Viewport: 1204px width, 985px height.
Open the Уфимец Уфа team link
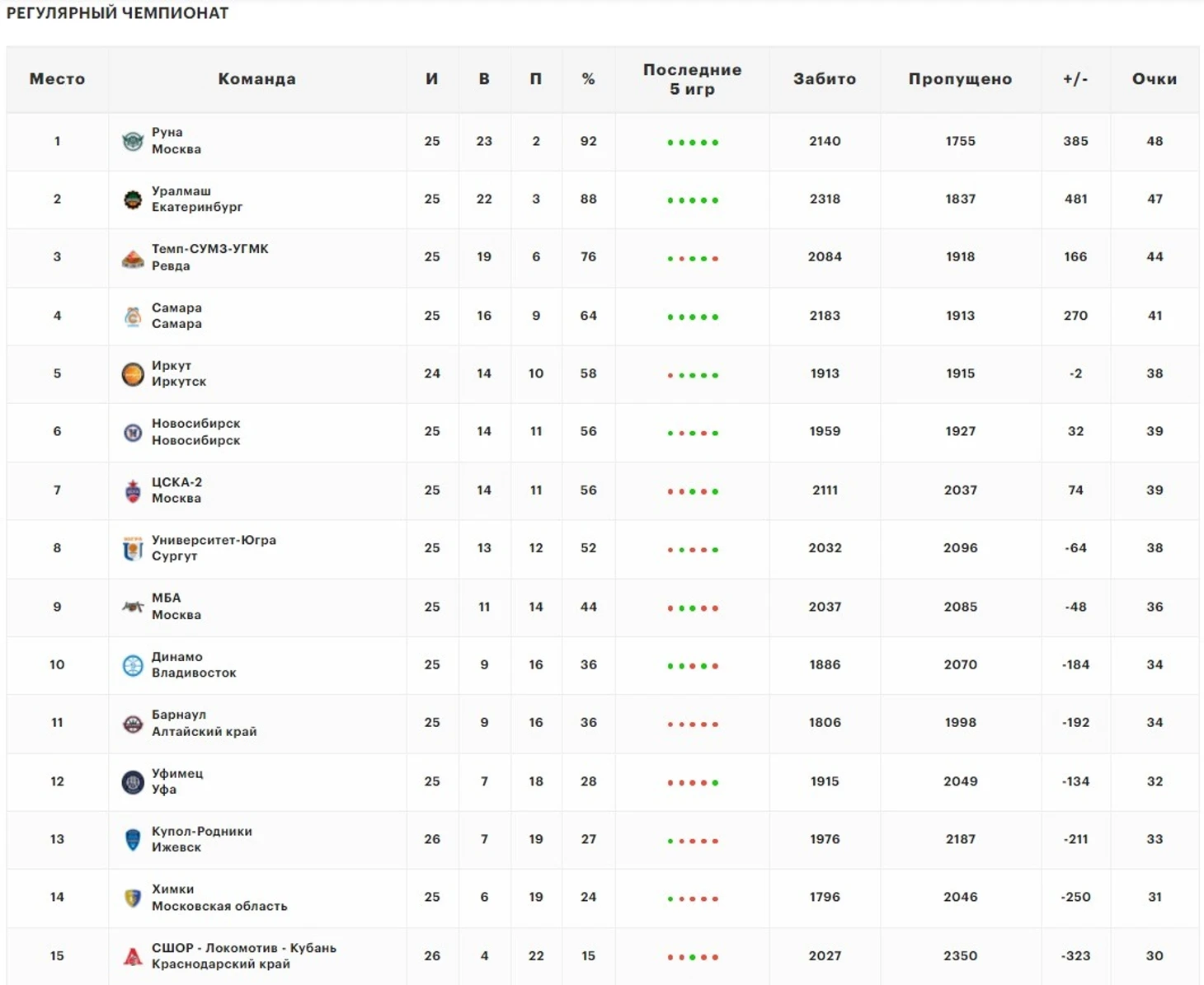[x=177, y=781]
